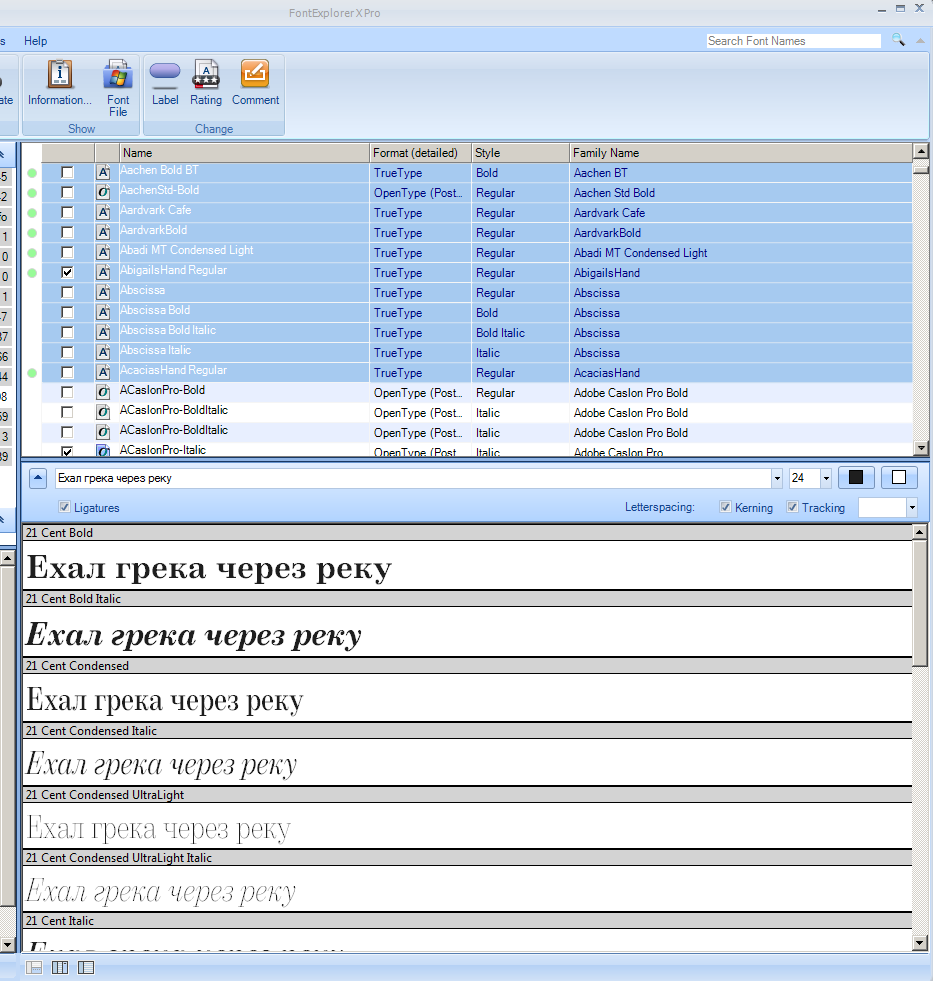
Task: Click the green status dot for Aachen Bold BT
Action: click(x=32, y=173)
